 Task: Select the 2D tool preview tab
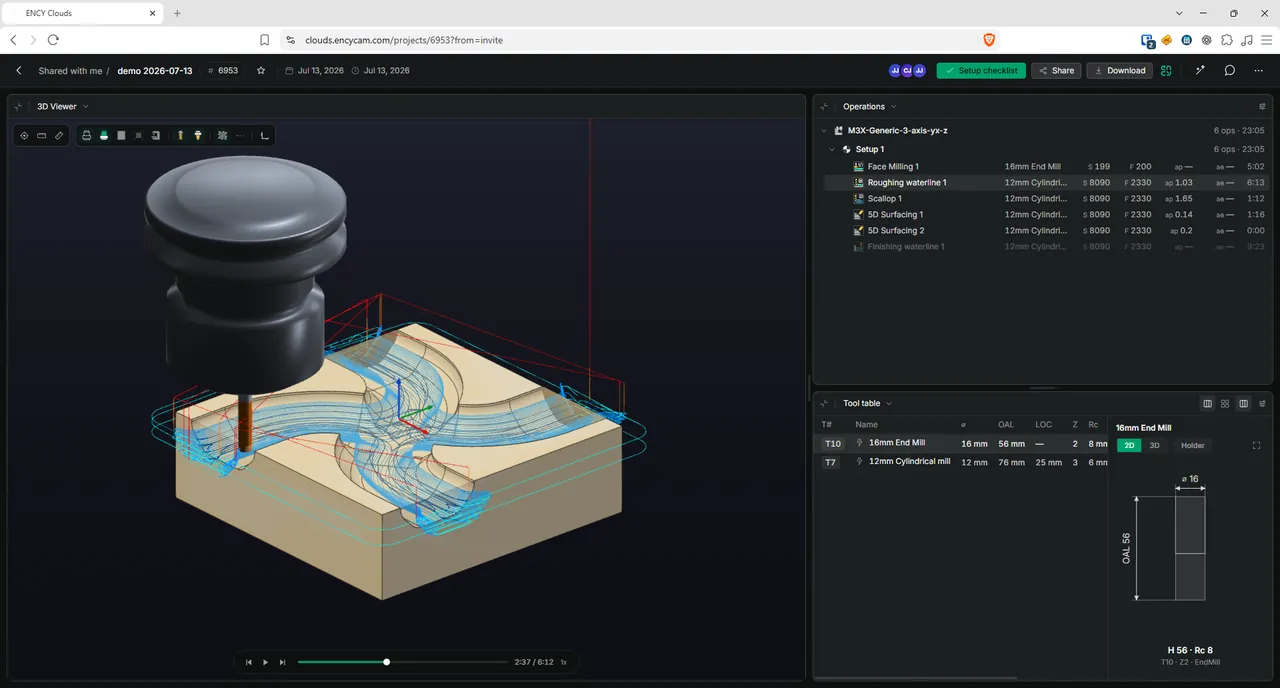point(1129,445)
